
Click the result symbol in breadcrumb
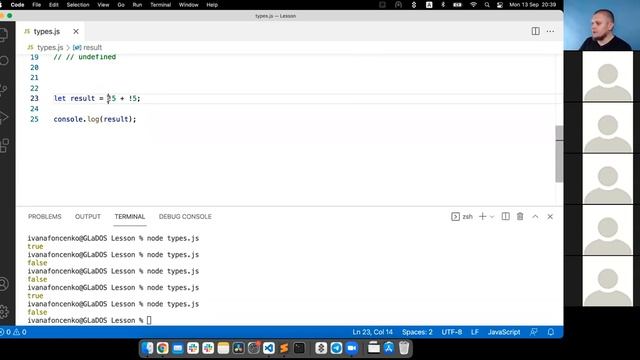(x=87, y=47)
